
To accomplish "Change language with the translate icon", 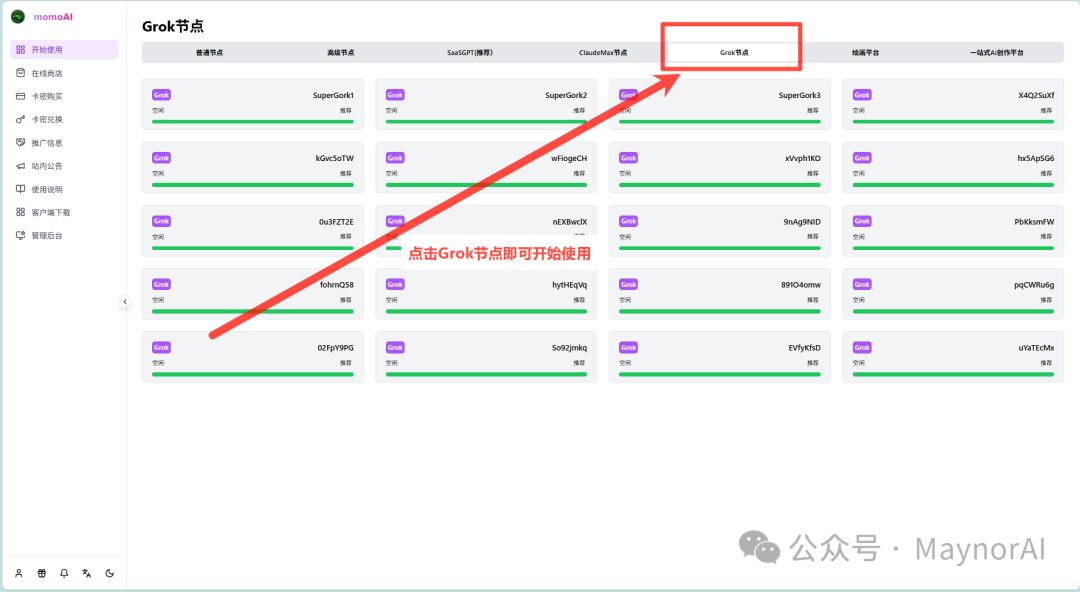I will [87, 573].
